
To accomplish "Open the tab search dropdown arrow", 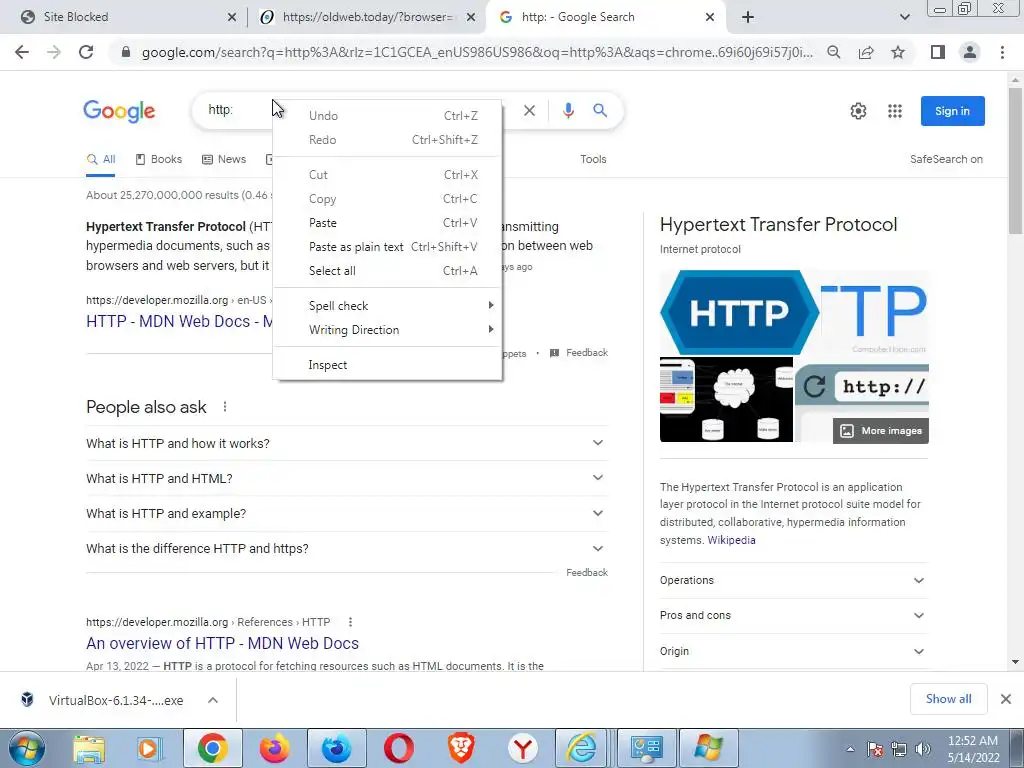I will click(x=904, y=17).
